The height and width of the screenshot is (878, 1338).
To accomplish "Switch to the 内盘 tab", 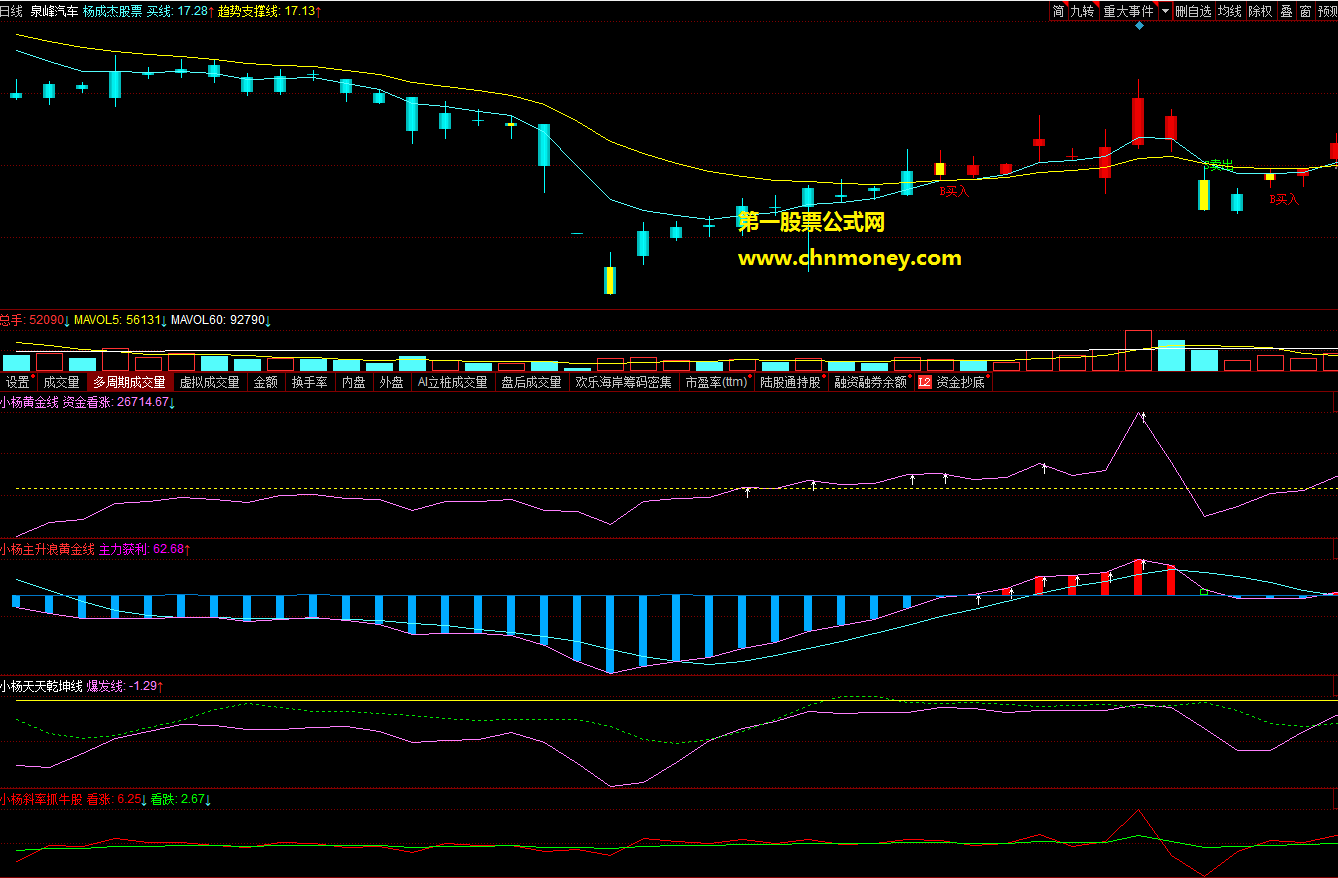I will (x=354, y=382).
